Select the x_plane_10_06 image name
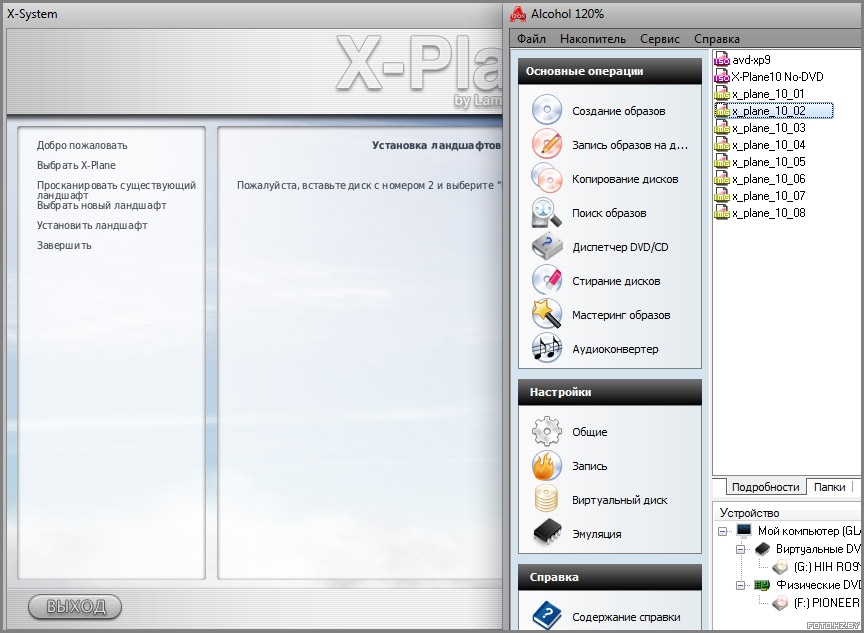864x633 pixels. pyautogui.click(x=769, y=179)
